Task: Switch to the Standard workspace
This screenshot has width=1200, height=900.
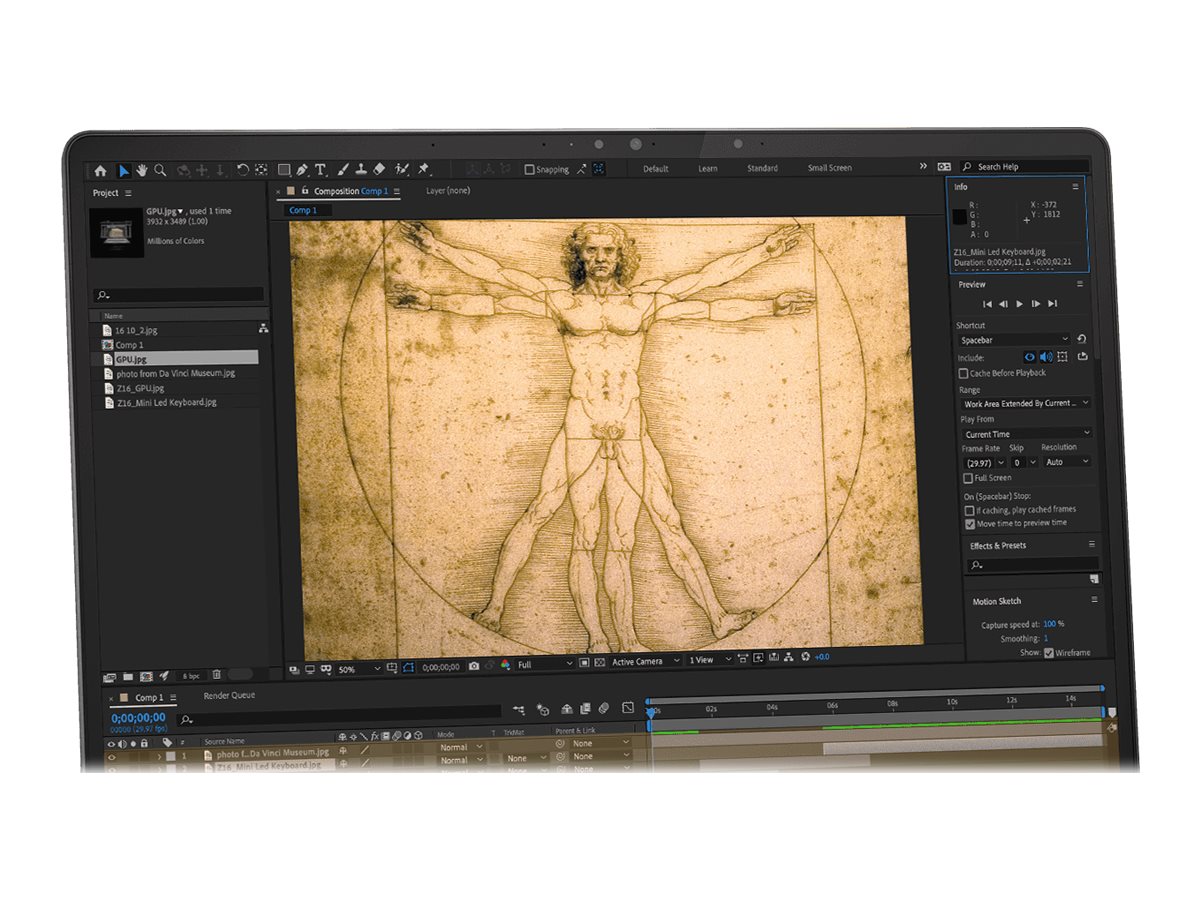Action: pyautogui.click(x=762, y=168)
